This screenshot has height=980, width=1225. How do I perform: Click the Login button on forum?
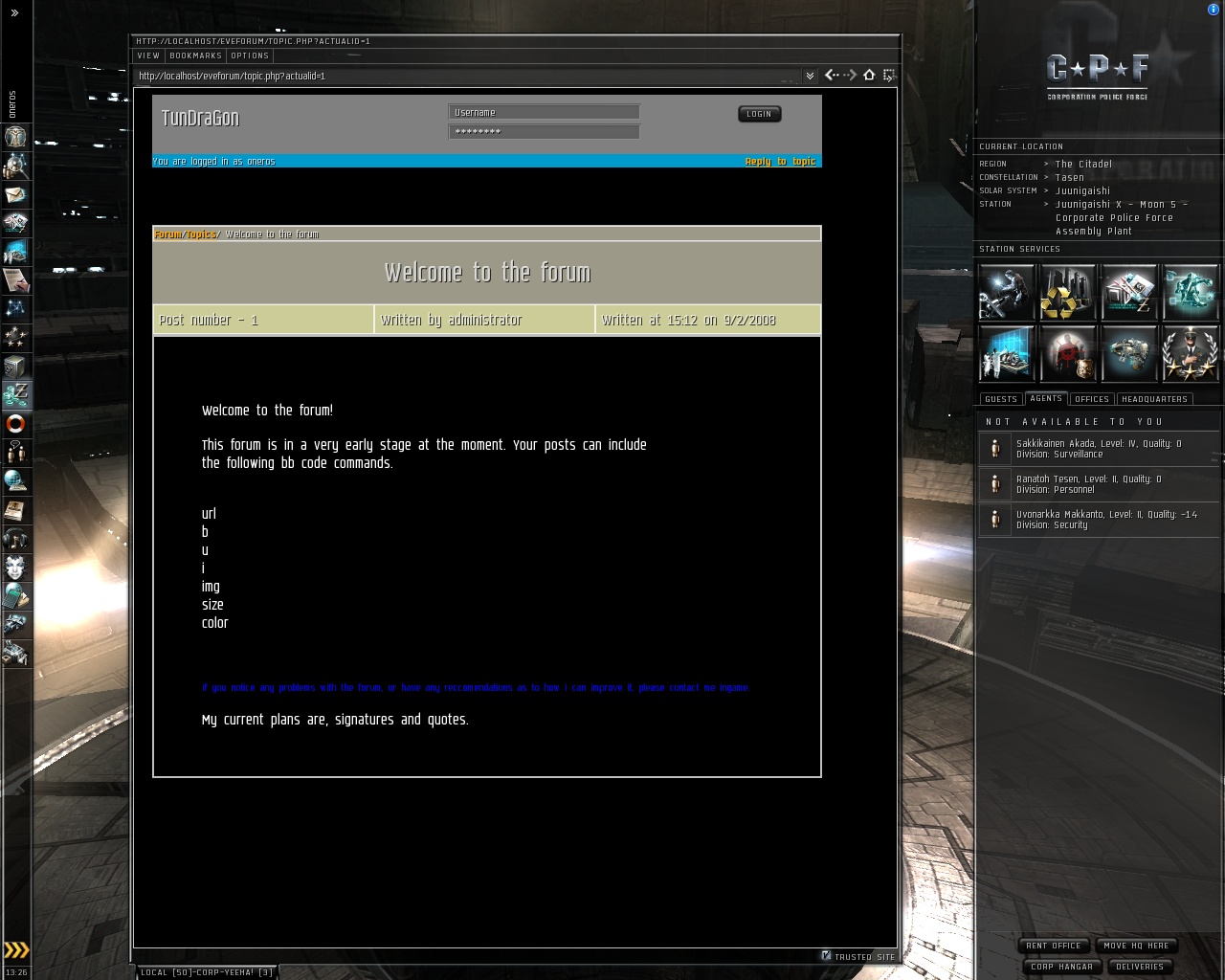pos(760,114)
